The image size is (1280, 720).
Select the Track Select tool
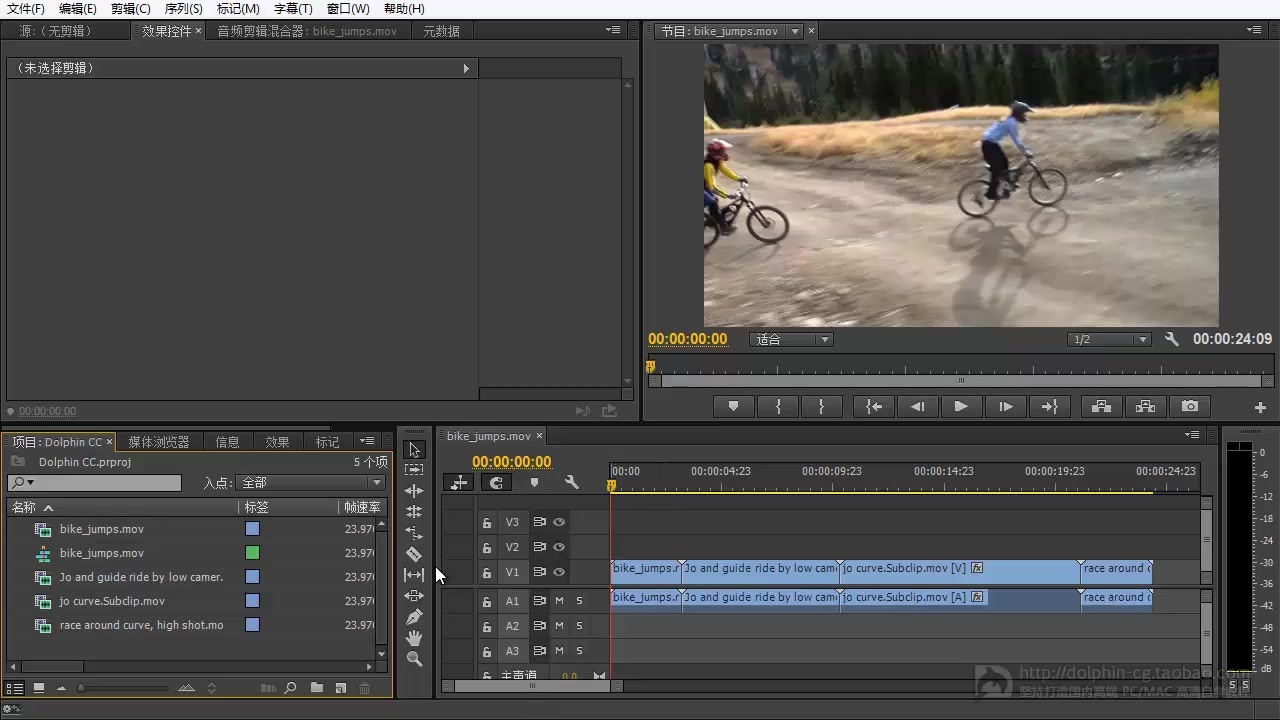(x=414, y=470)
